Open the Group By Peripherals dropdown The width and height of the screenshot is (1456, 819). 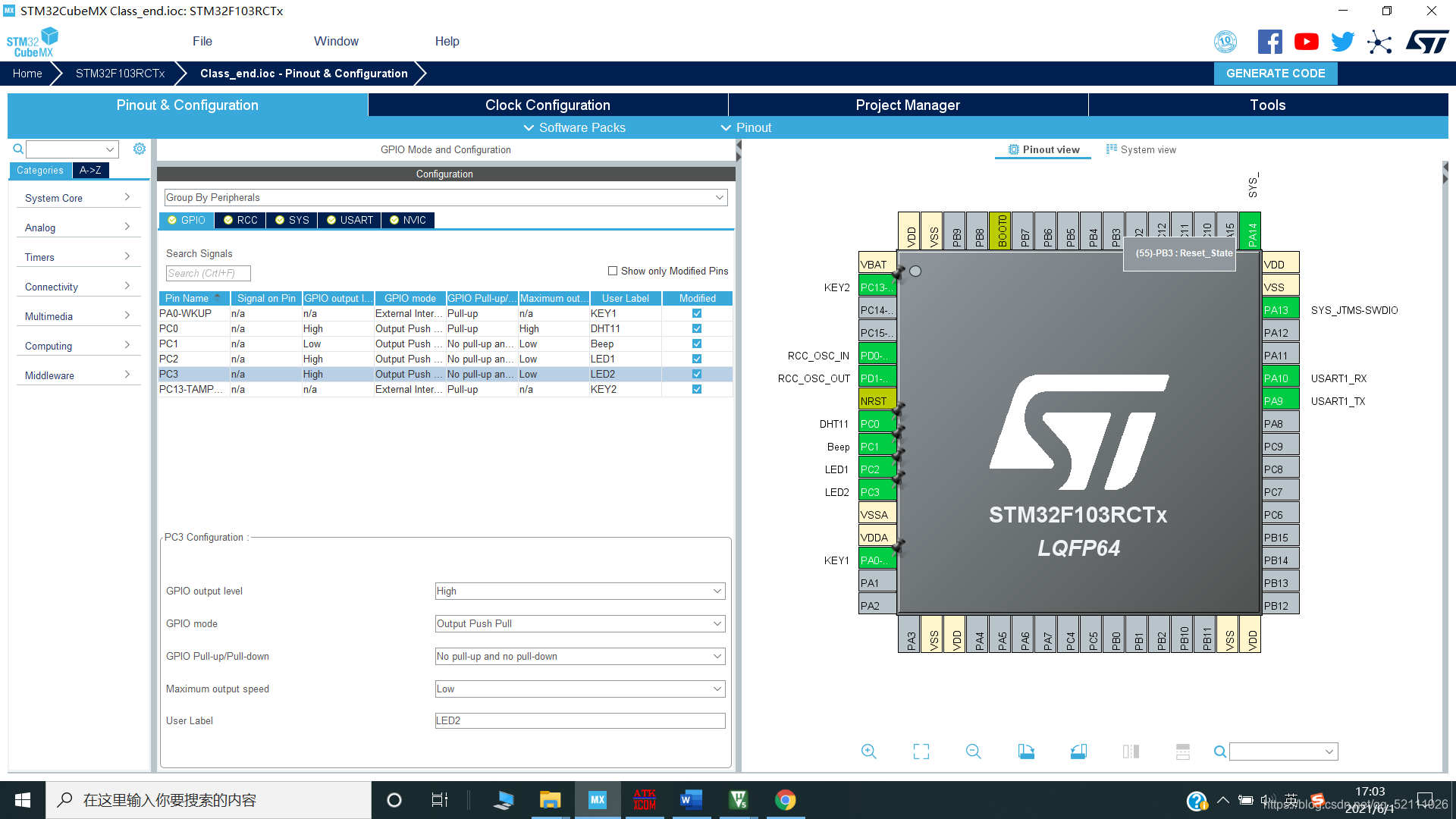446,197
